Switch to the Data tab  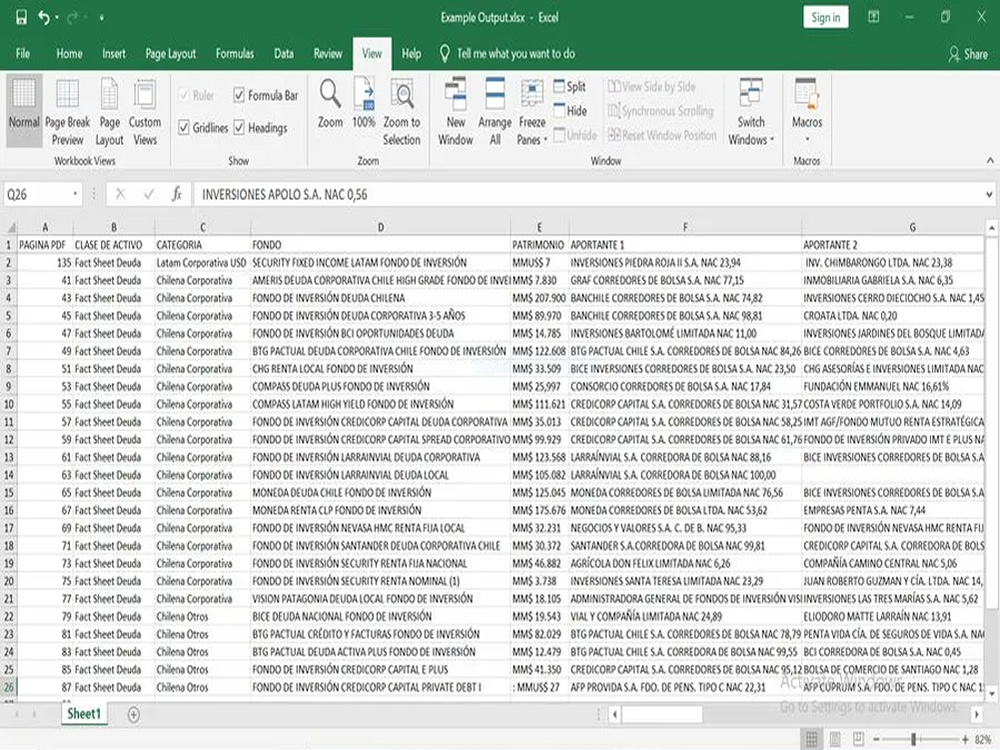(x=284, y=54)
